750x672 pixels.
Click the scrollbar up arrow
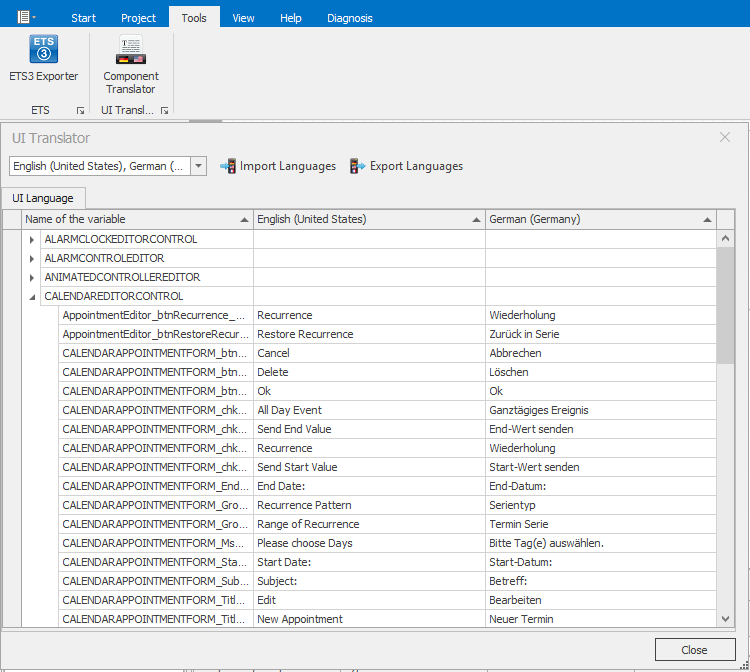(x=725, y=238)
